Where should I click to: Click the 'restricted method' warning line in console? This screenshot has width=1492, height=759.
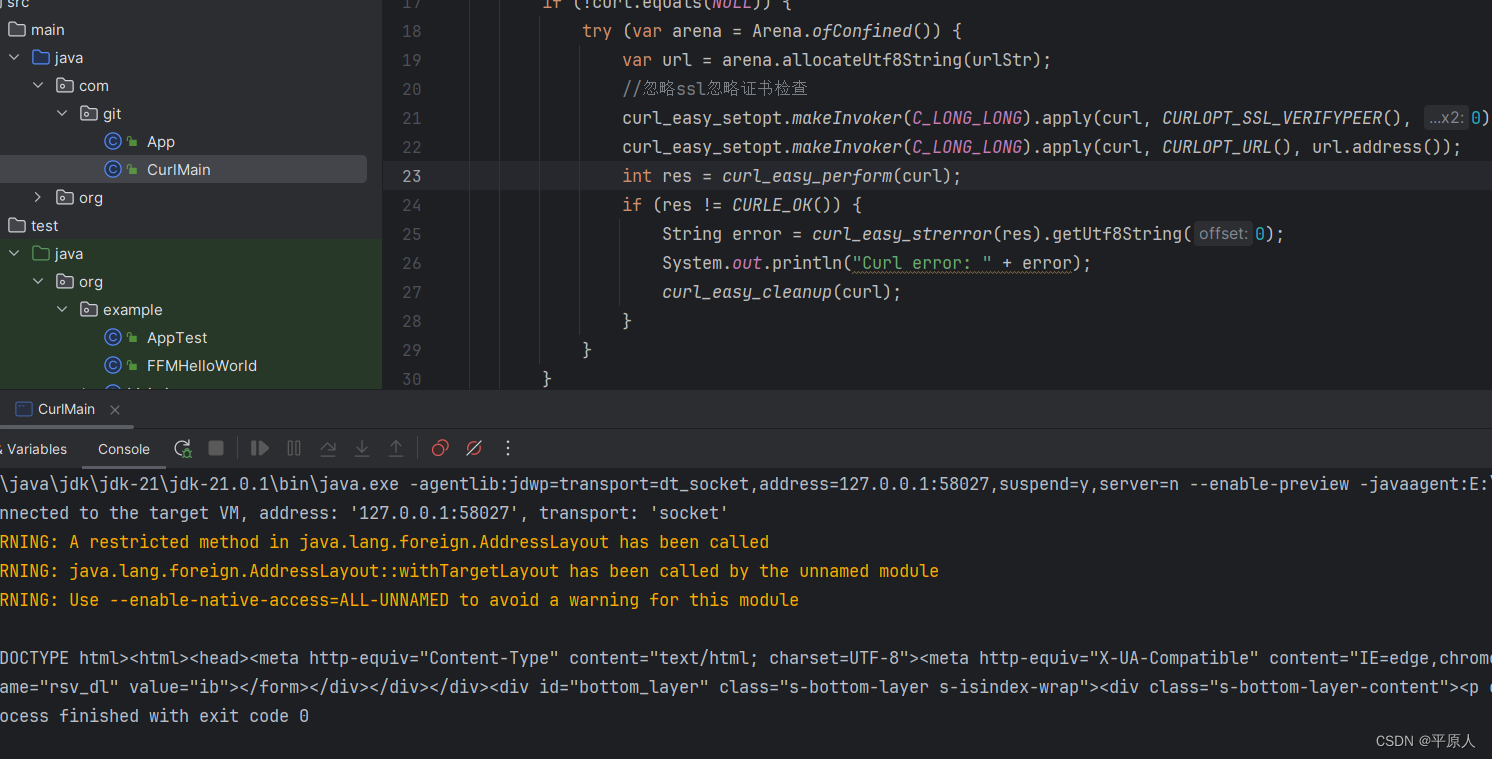(x=385, y=542)
